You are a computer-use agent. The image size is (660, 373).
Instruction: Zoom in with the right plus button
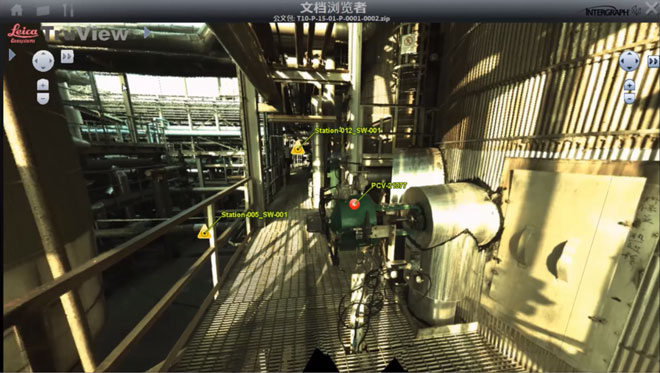629,85
